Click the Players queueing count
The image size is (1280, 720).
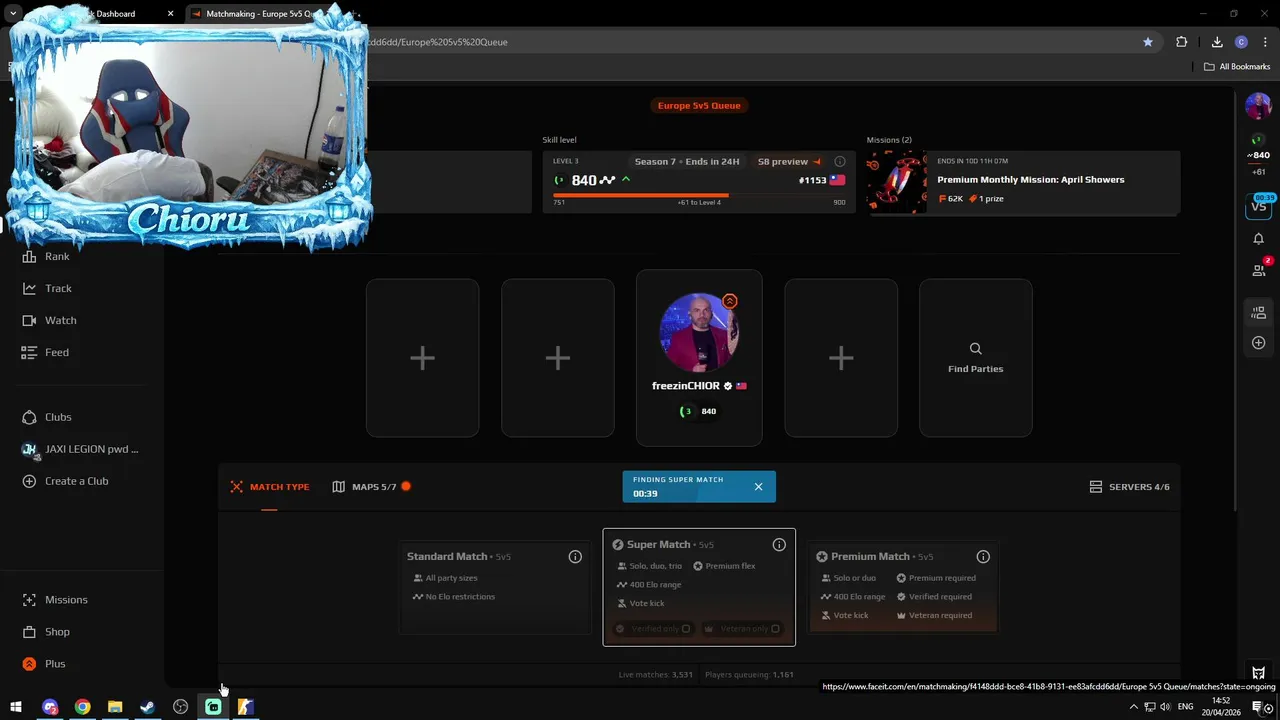tap(749, 675)
